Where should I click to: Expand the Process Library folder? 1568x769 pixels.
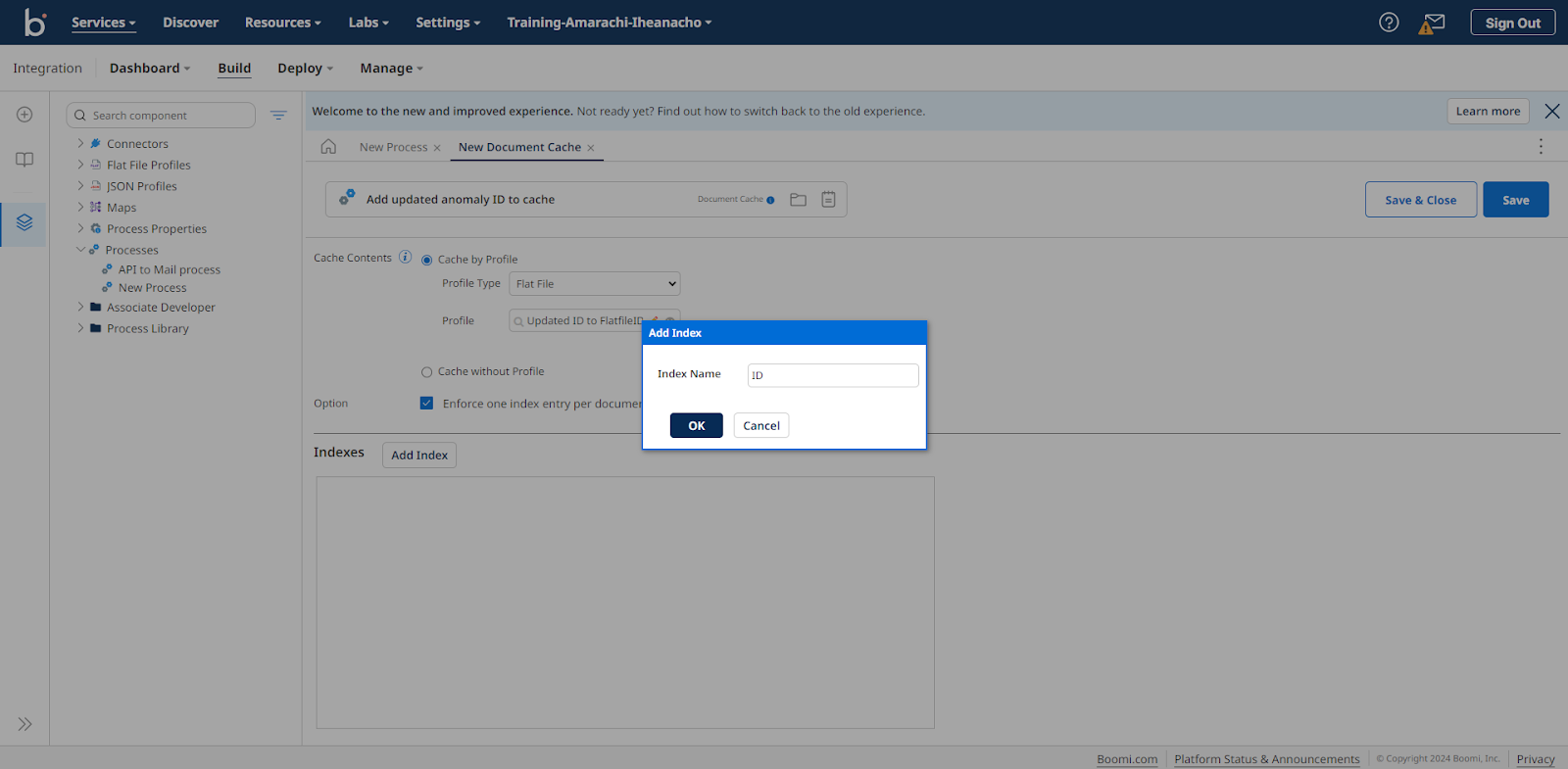80,328
